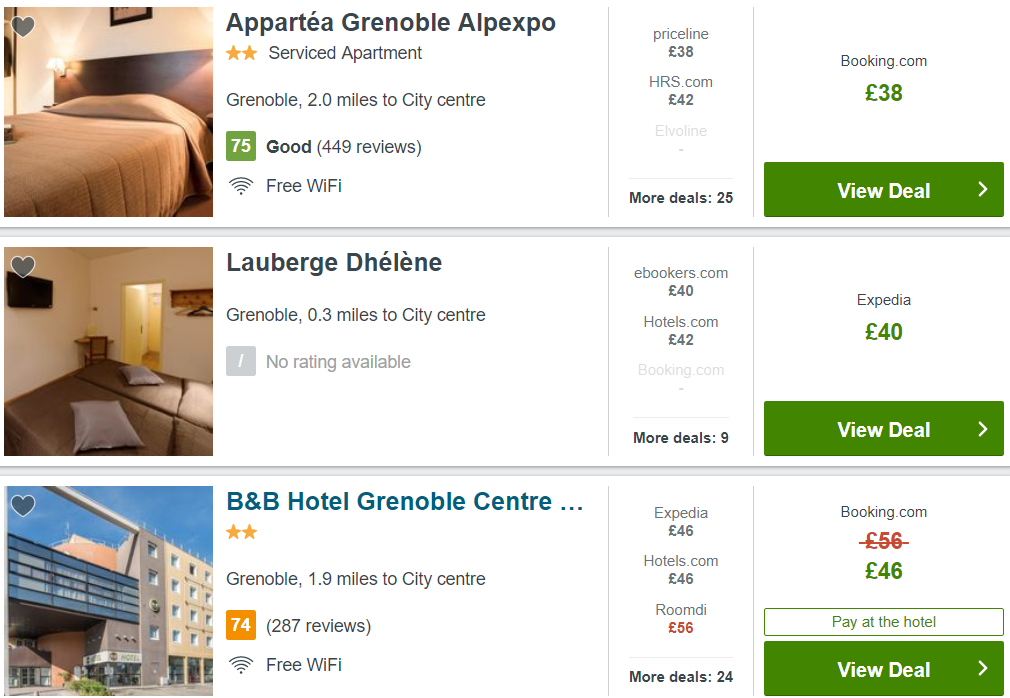The height and width of the screenshot is (698, 1010).
Task: Open B&B Hotel Grenoble Centre title link
Action: pyautogui.click(x=405, y=502)
